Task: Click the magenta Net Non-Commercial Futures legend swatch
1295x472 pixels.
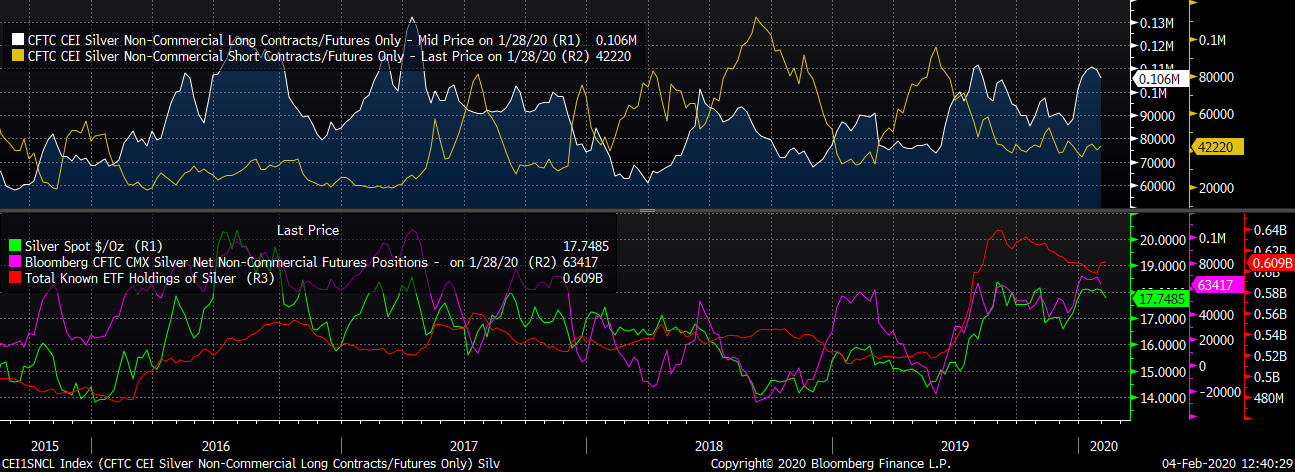Action: [x=14, y=263]
